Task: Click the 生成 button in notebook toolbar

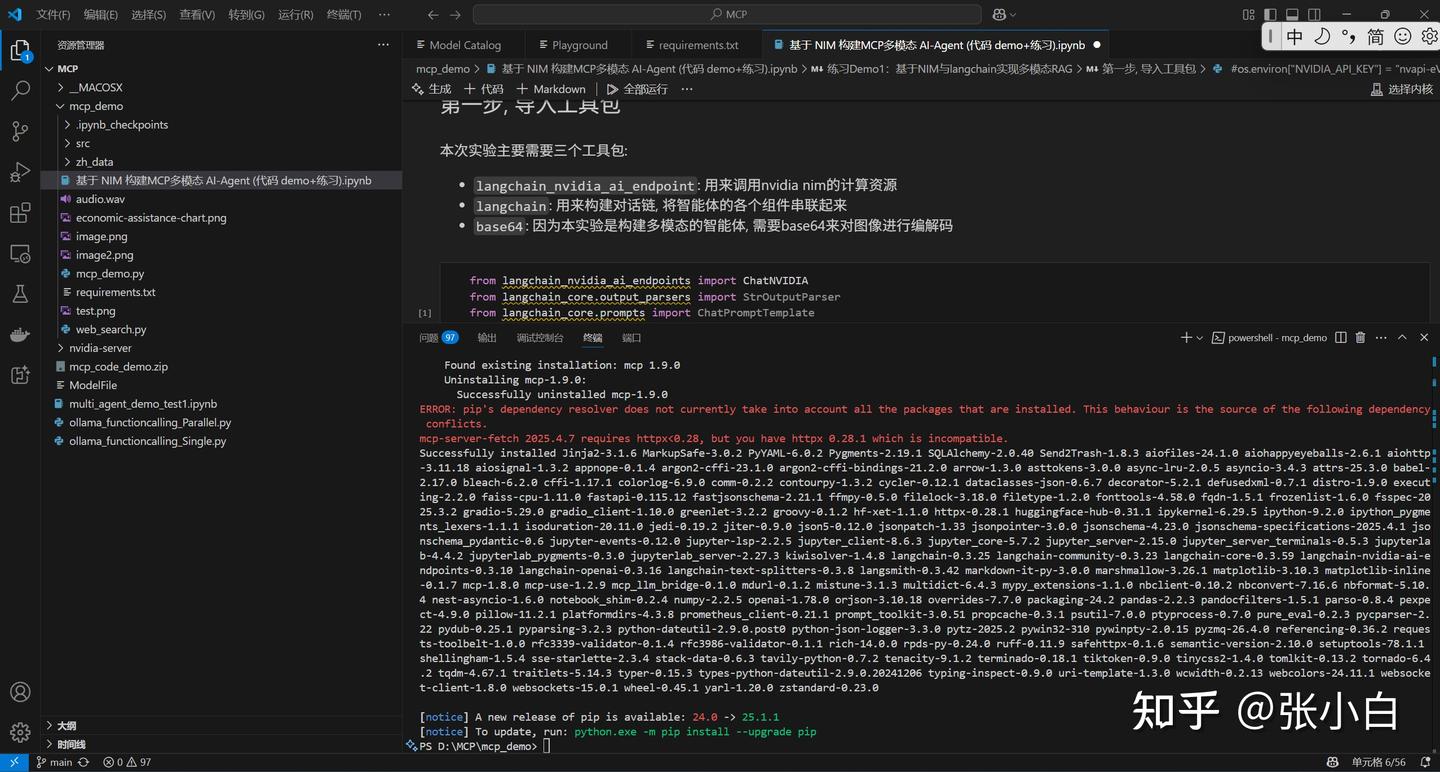Action: 431,89
